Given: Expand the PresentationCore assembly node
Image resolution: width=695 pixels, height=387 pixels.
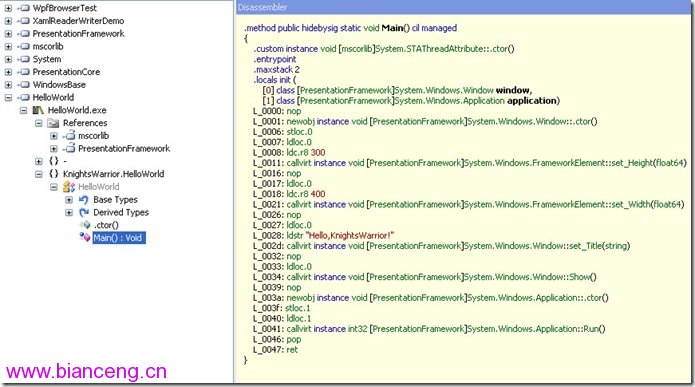Looking at the screenshot, I should point(8,72).
